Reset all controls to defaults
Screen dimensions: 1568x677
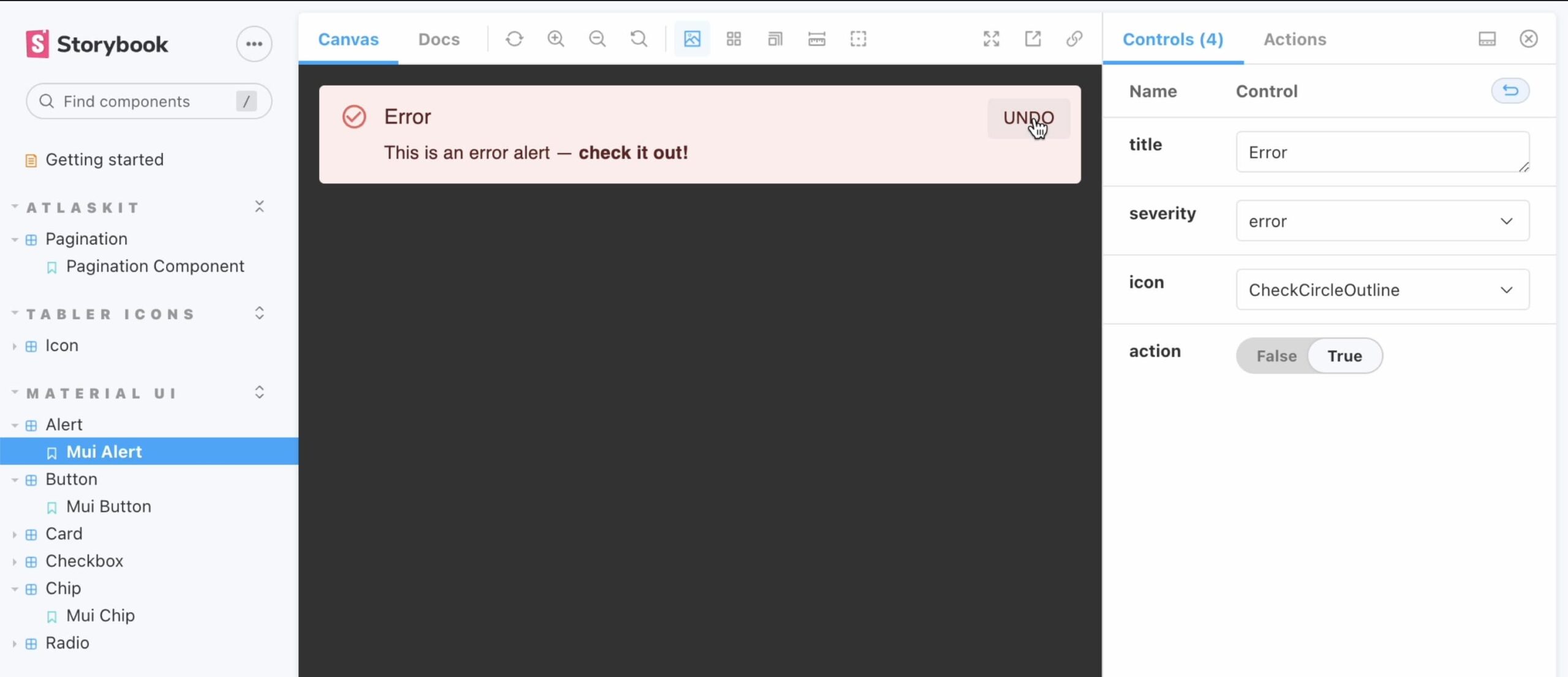pyautogui.click(x=1510, y=91)
